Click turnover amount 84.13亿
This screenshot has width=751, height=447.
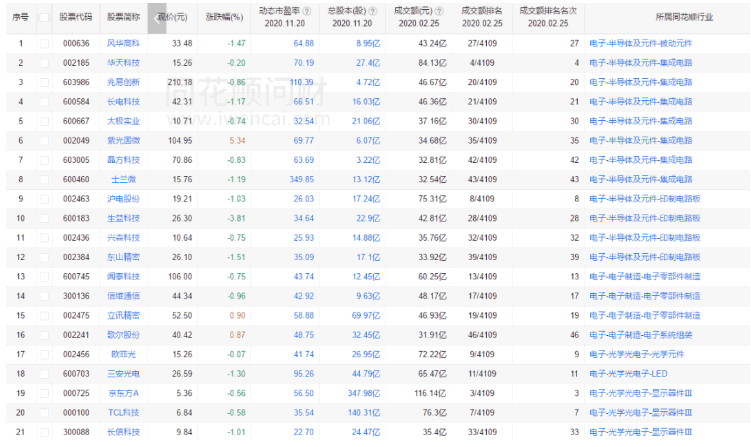click(432, 63)
